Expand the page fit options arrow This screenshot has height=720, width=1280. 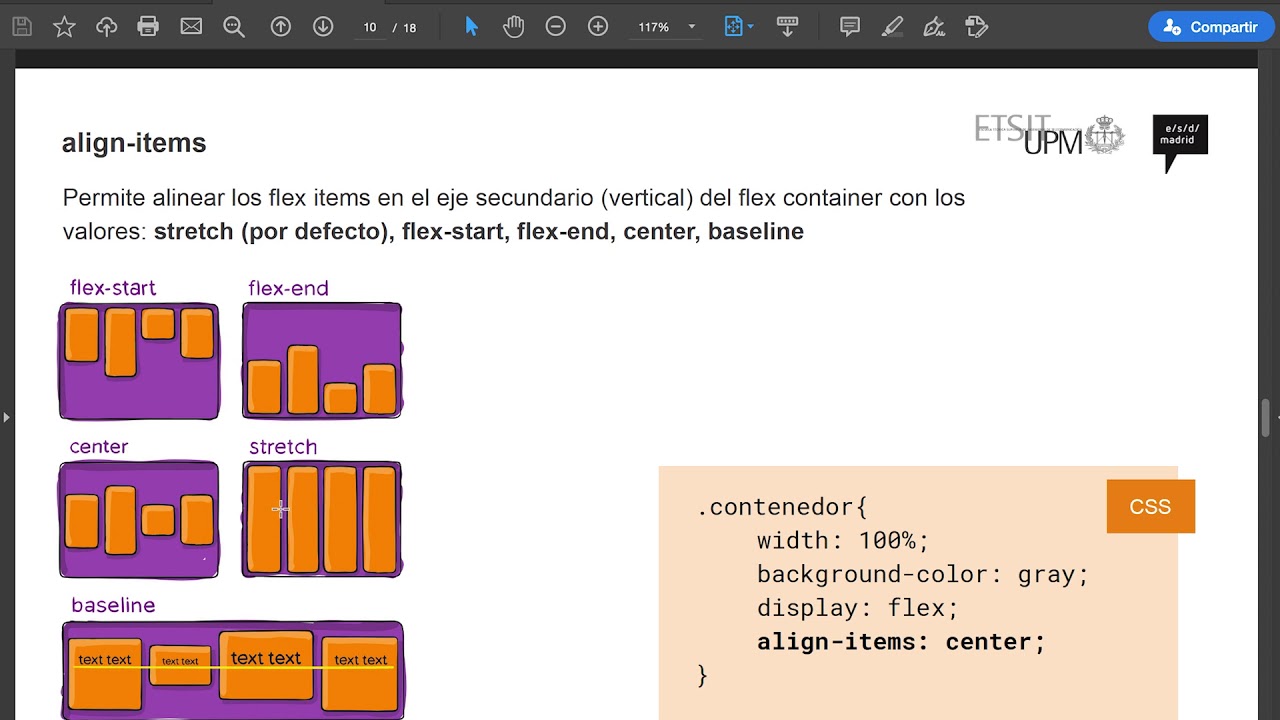(751, 27)
